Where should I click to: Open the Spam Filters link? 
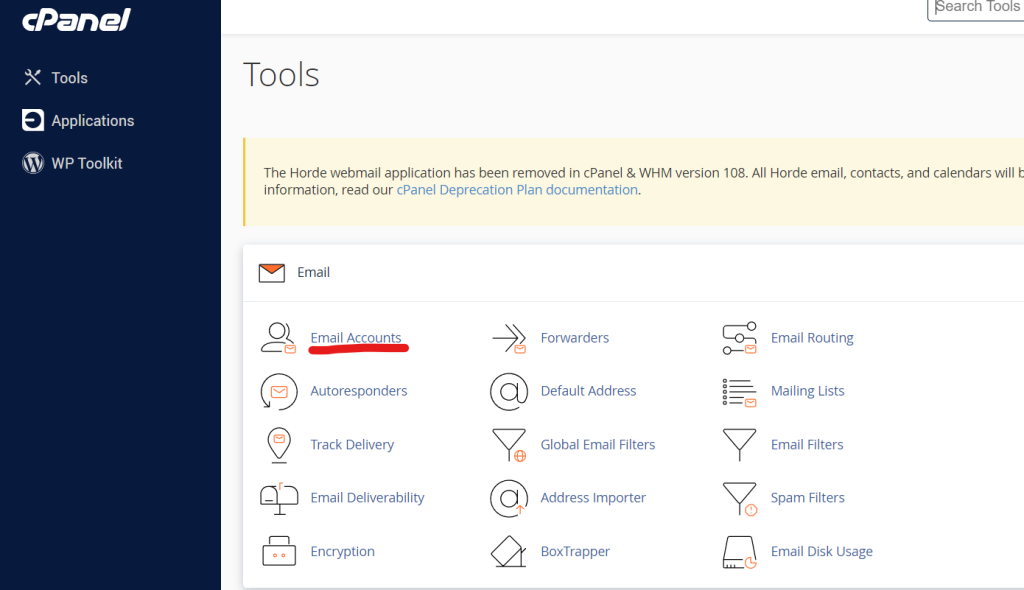pos(807,498)
